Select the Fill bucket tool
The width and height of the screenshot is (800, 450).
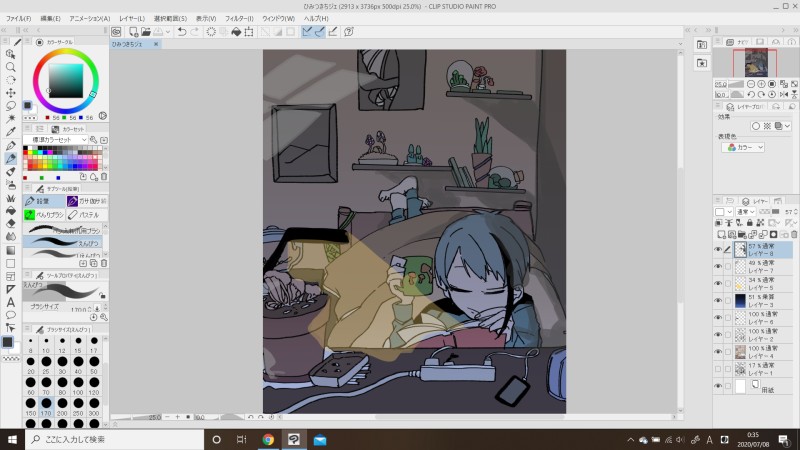[x=10, y=211]
